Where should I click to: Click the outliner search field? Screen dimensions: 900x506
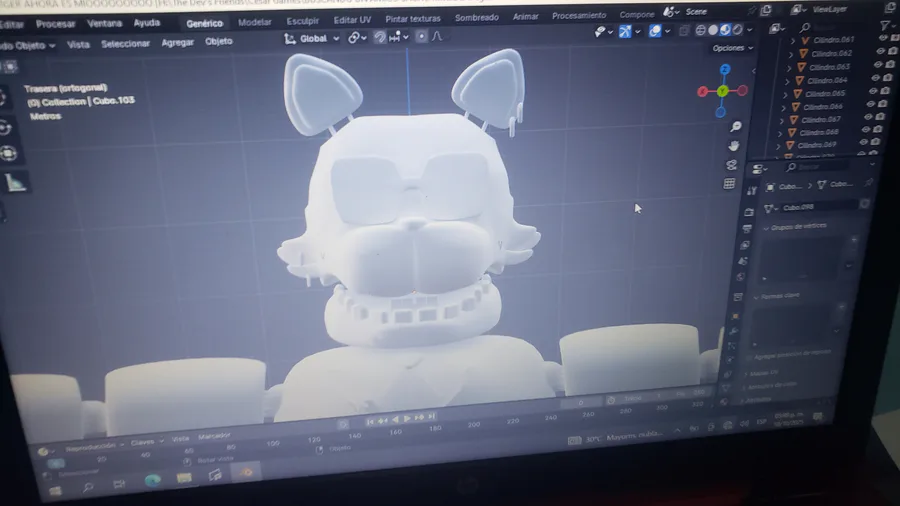coord(835,27)
